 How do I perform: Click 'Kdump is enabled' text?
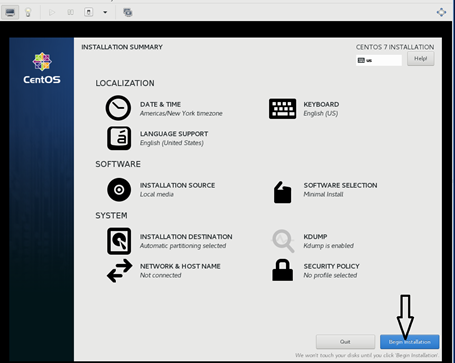[x=328, y=246]
